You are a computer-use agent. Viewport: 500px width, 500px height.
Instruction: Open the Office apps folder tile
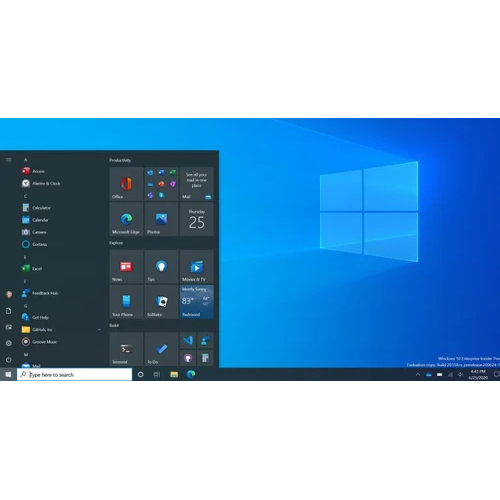pos(161,184)
